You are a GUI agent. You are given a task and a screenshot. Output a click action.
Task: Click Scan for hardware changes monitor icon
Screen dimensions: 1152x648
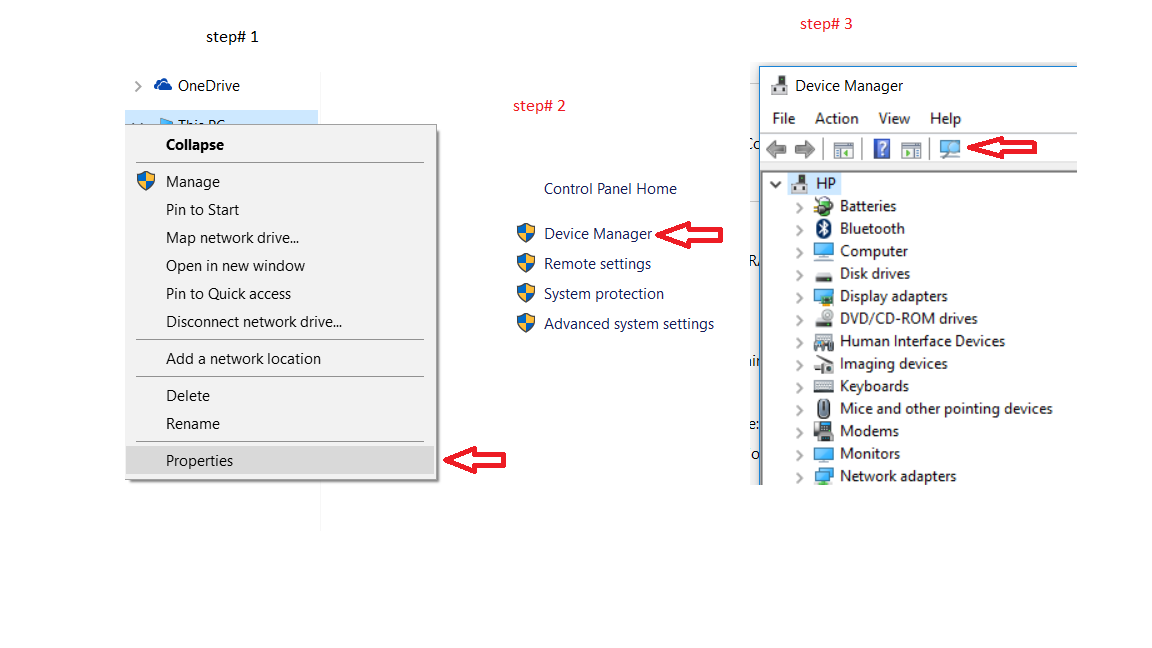click(949, 149)
